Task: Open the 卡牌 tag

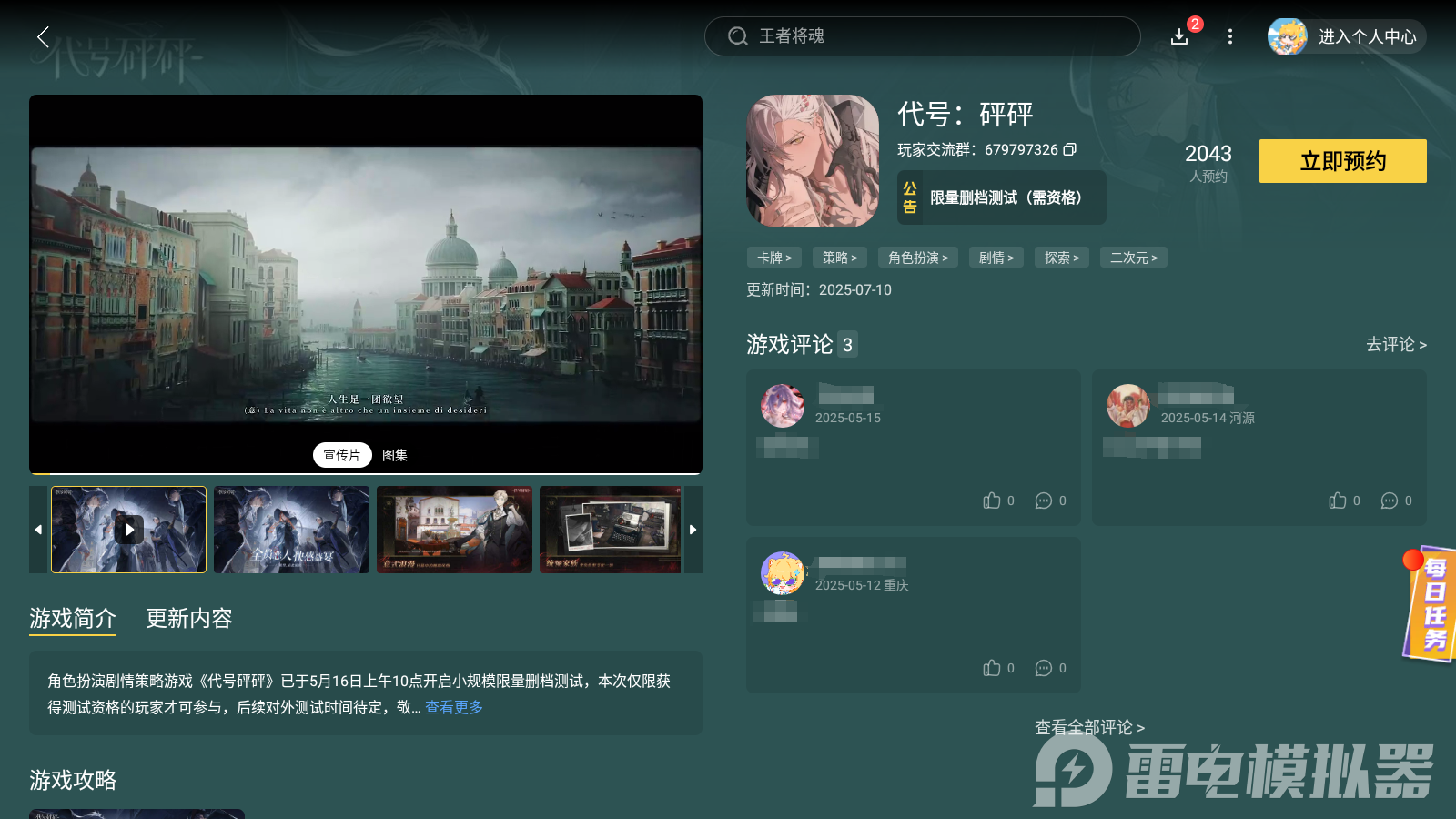Action: click(x=774, y=258)
